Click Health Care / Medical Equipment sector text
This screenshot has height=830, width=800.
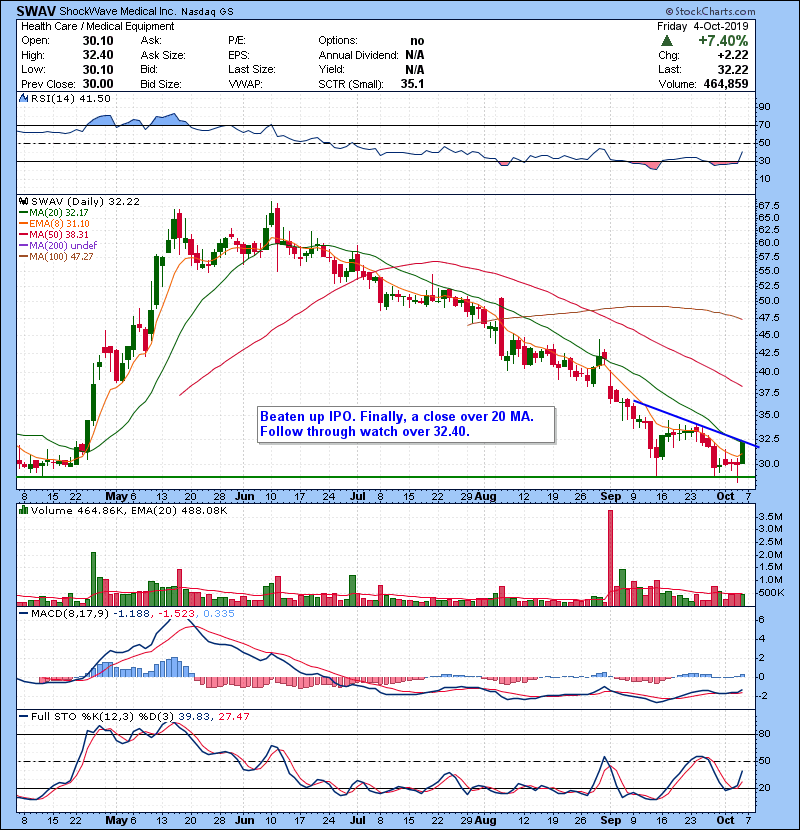coord(97,26)
